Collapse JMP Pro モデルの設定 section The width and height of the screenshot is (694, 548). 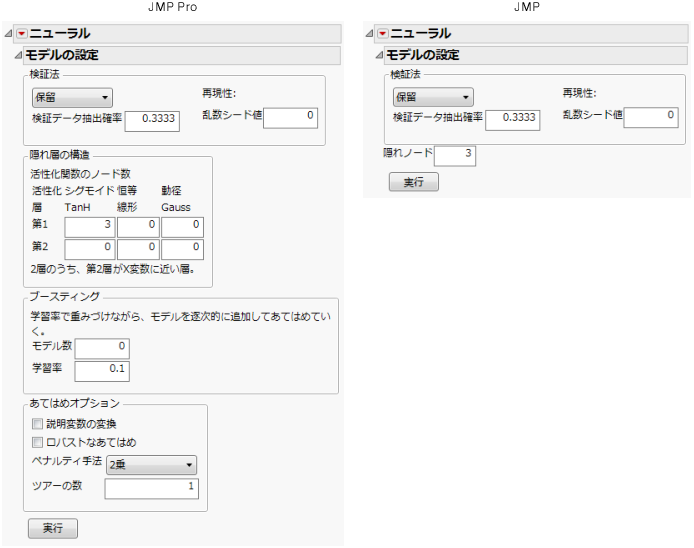pos(18,55)
